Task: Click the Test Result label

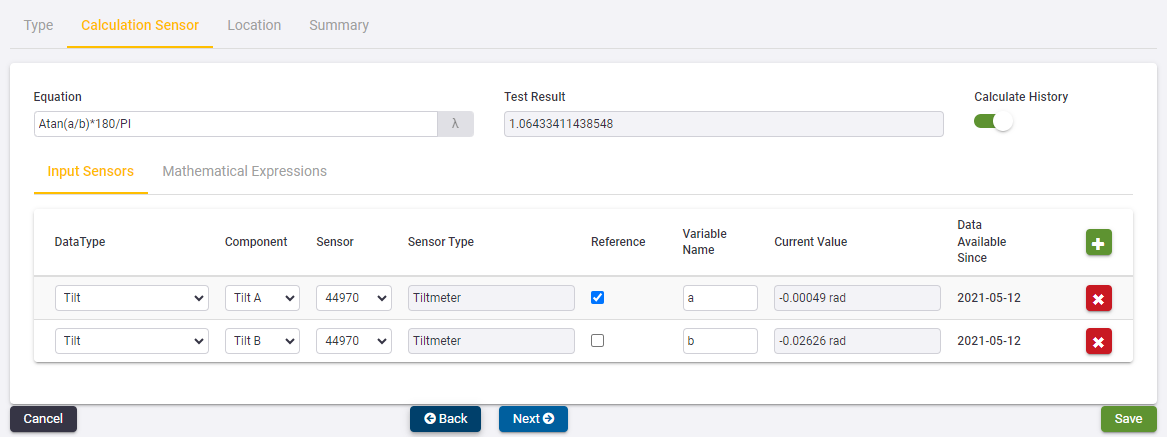Action: 534,97
